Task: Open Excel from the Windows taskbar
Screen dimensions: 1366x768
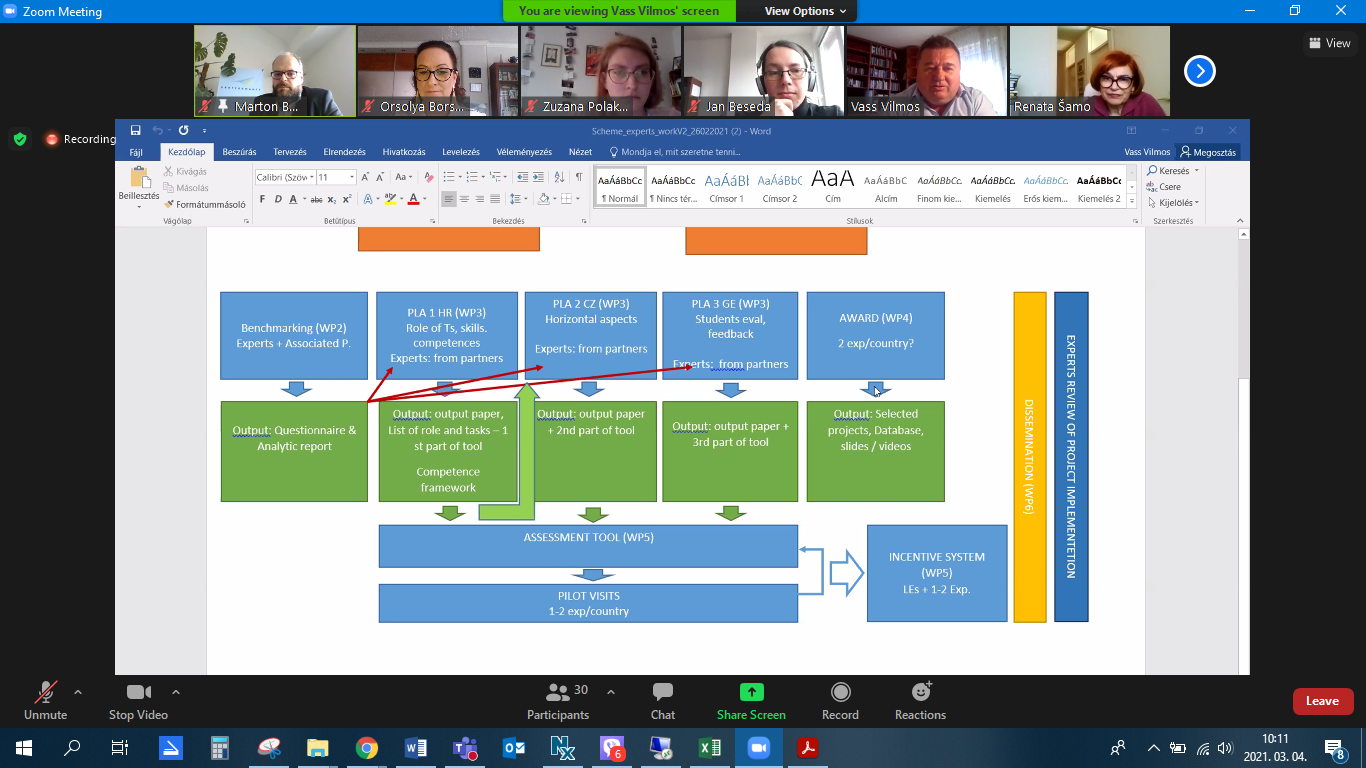Action: 710,748
